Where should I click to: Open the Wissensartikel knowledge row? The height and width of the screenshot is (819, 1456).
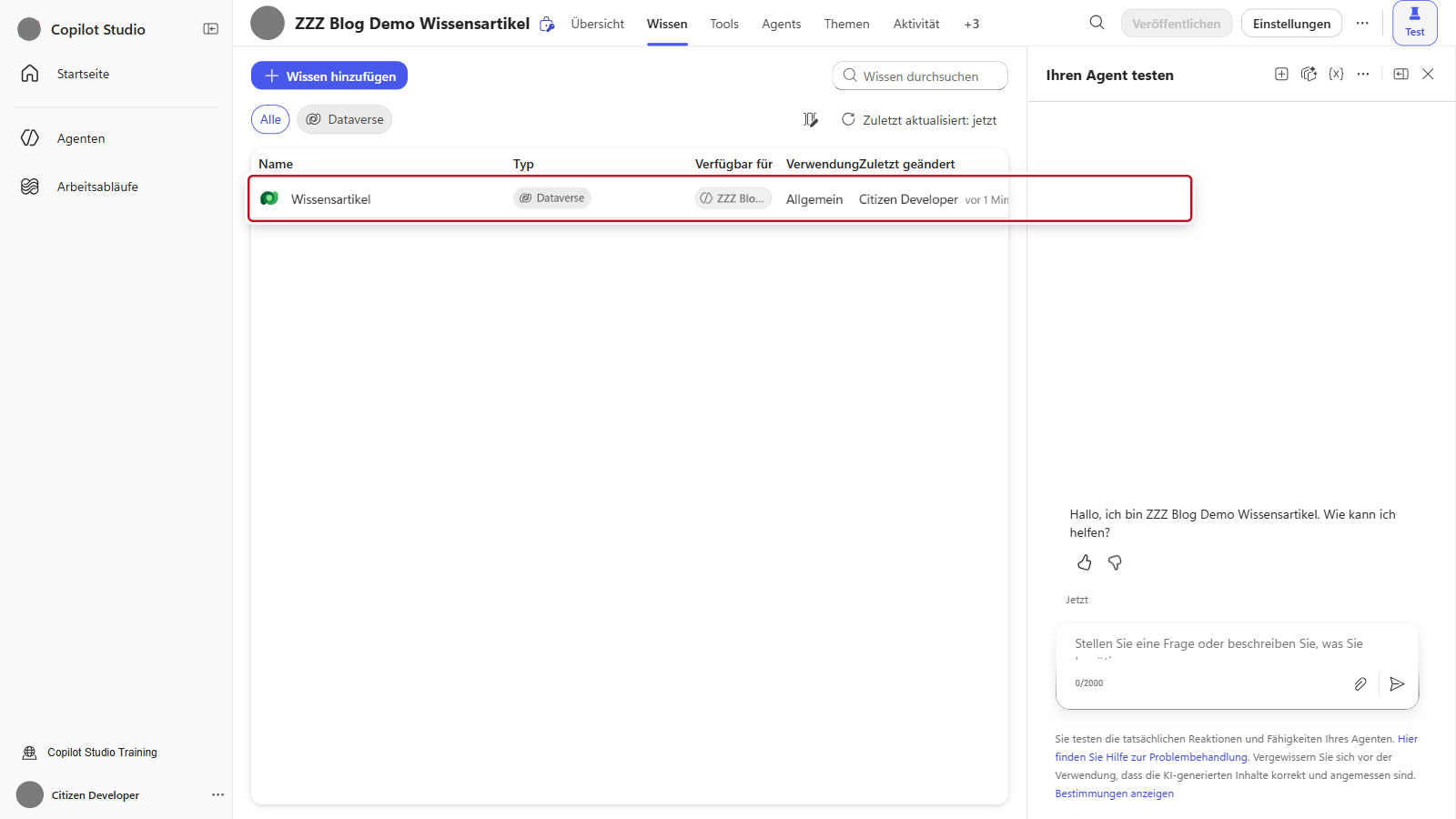pyautogui.click(x=630, y=198)
